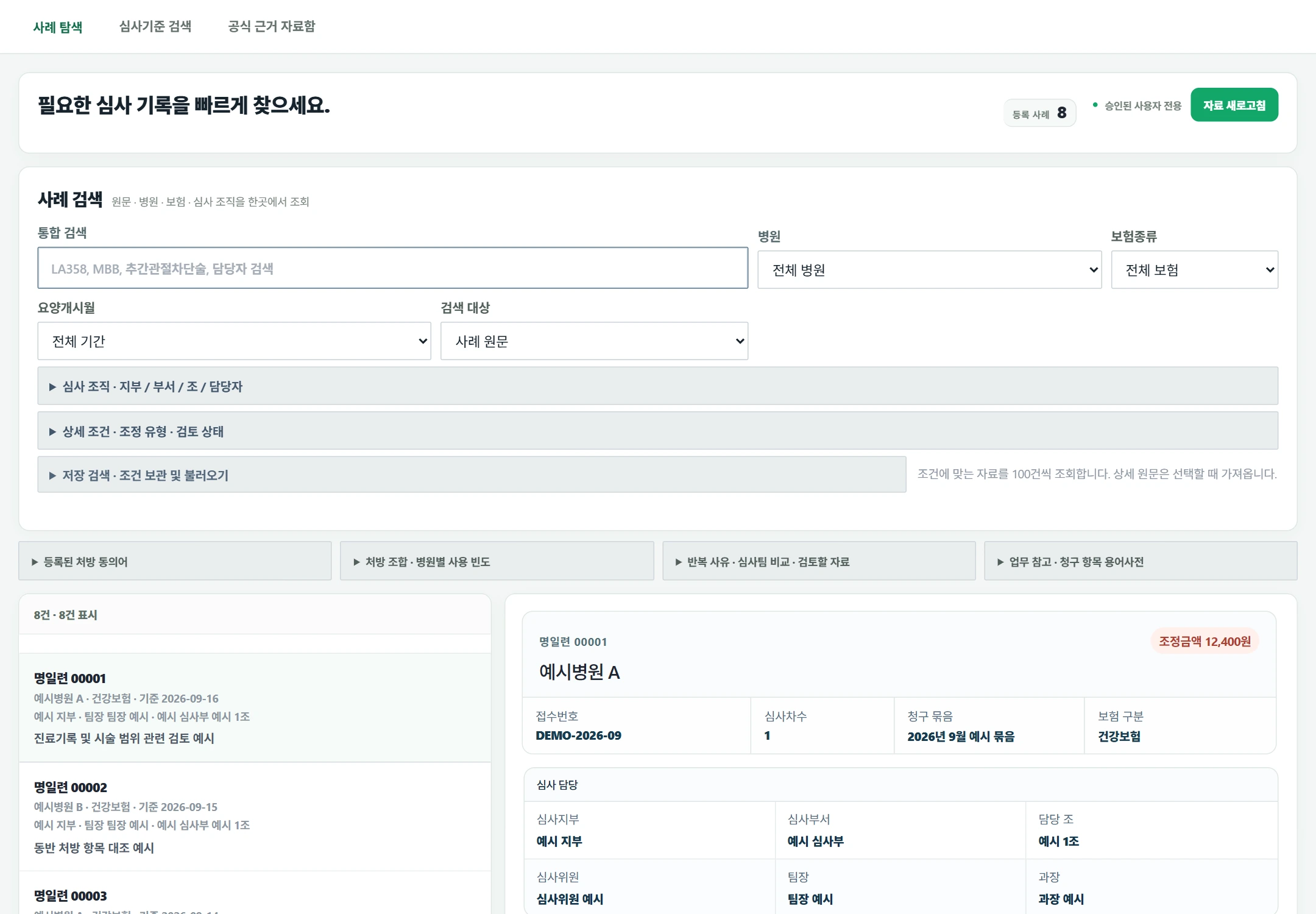Screen dimensions: 1316x914
Task: Open 업무 참고 · 청구 항목 용어사전
Action: pyautogui.click(x=1141, y=561)
